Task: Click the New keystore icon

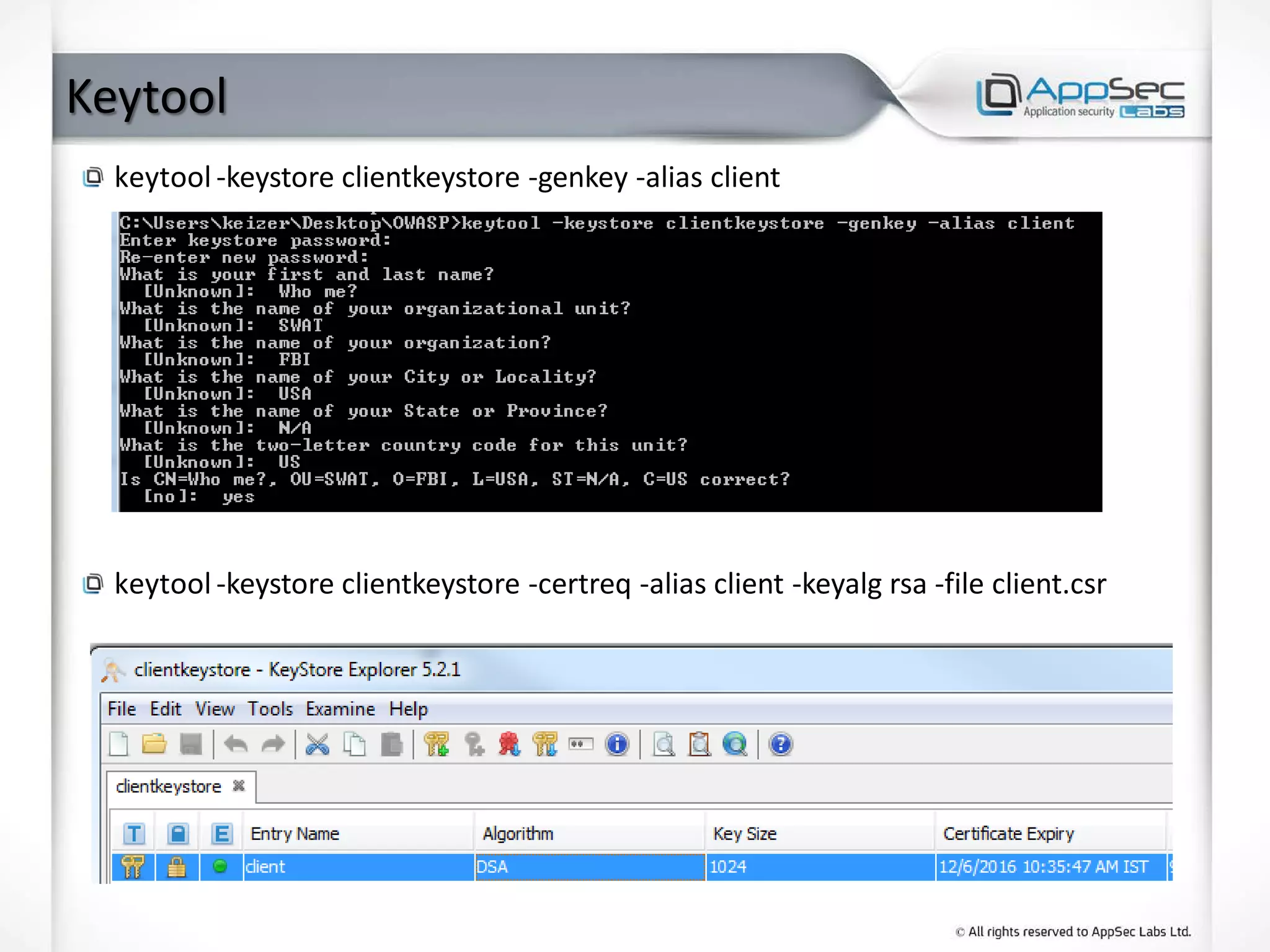Action: point(118,744)
